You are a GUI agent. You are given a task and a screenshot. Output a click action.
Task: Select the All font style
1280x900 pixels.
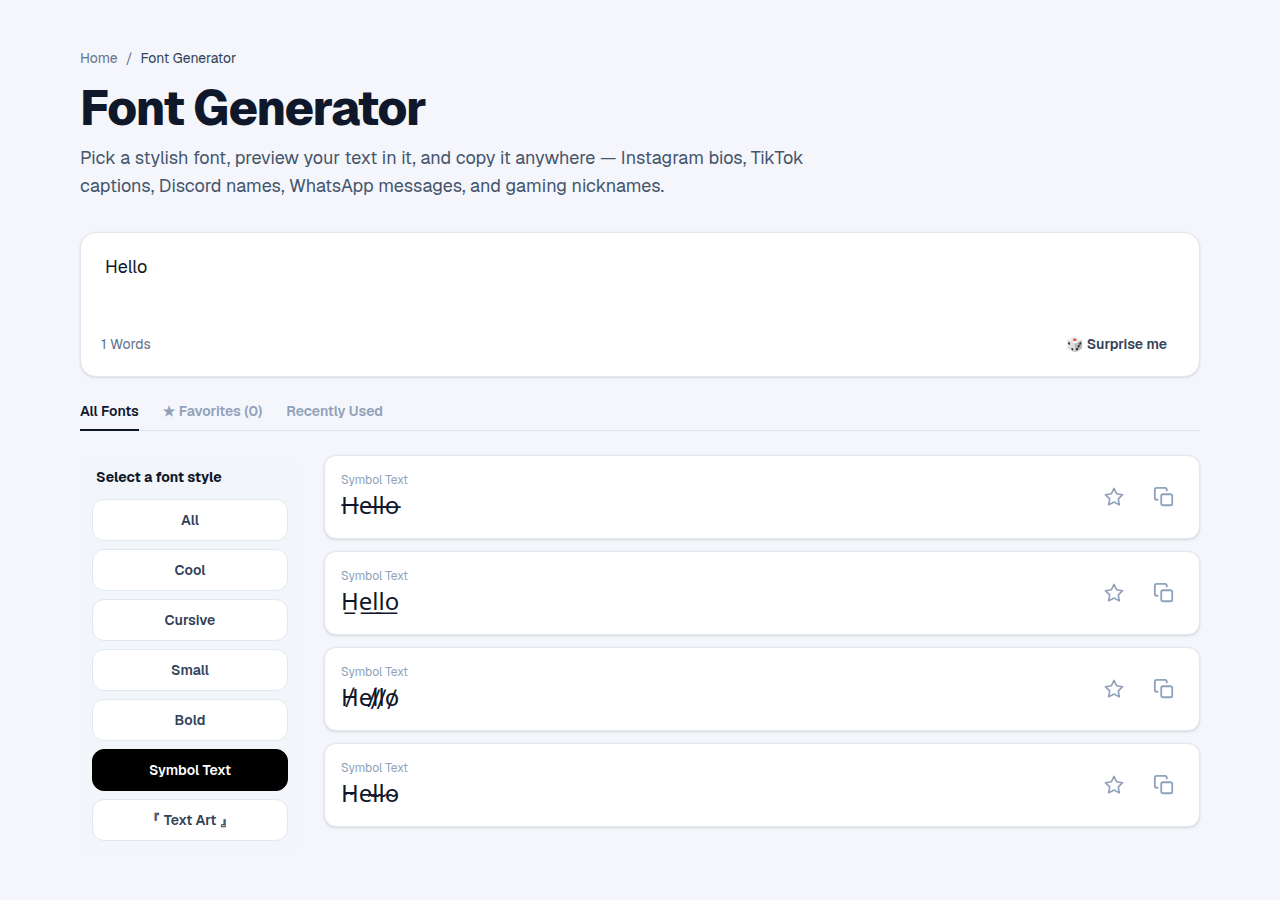(x=190, y=520)
